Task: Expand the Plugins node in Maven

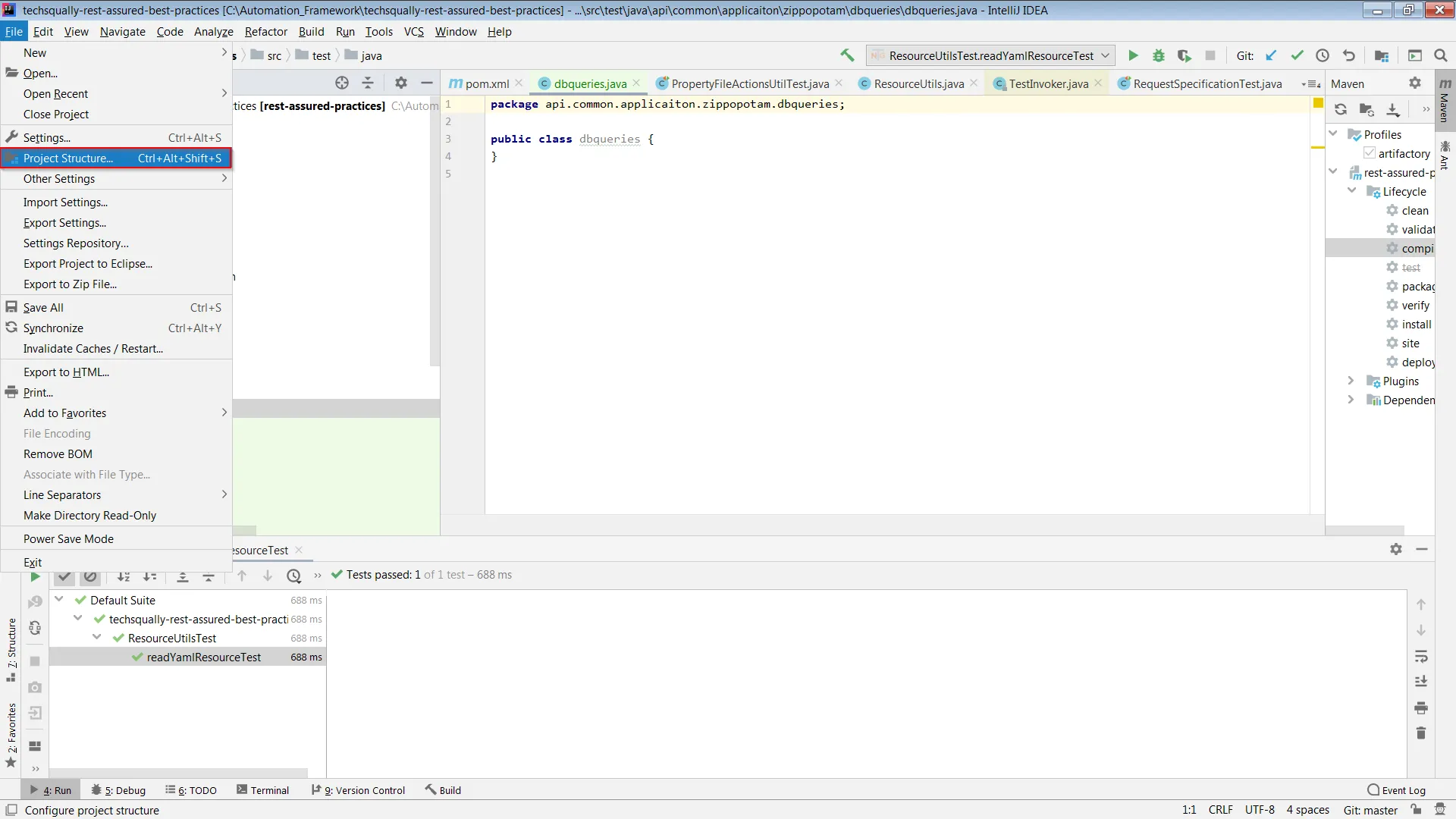Action: pyautogui.click(x=1351, y=381)
